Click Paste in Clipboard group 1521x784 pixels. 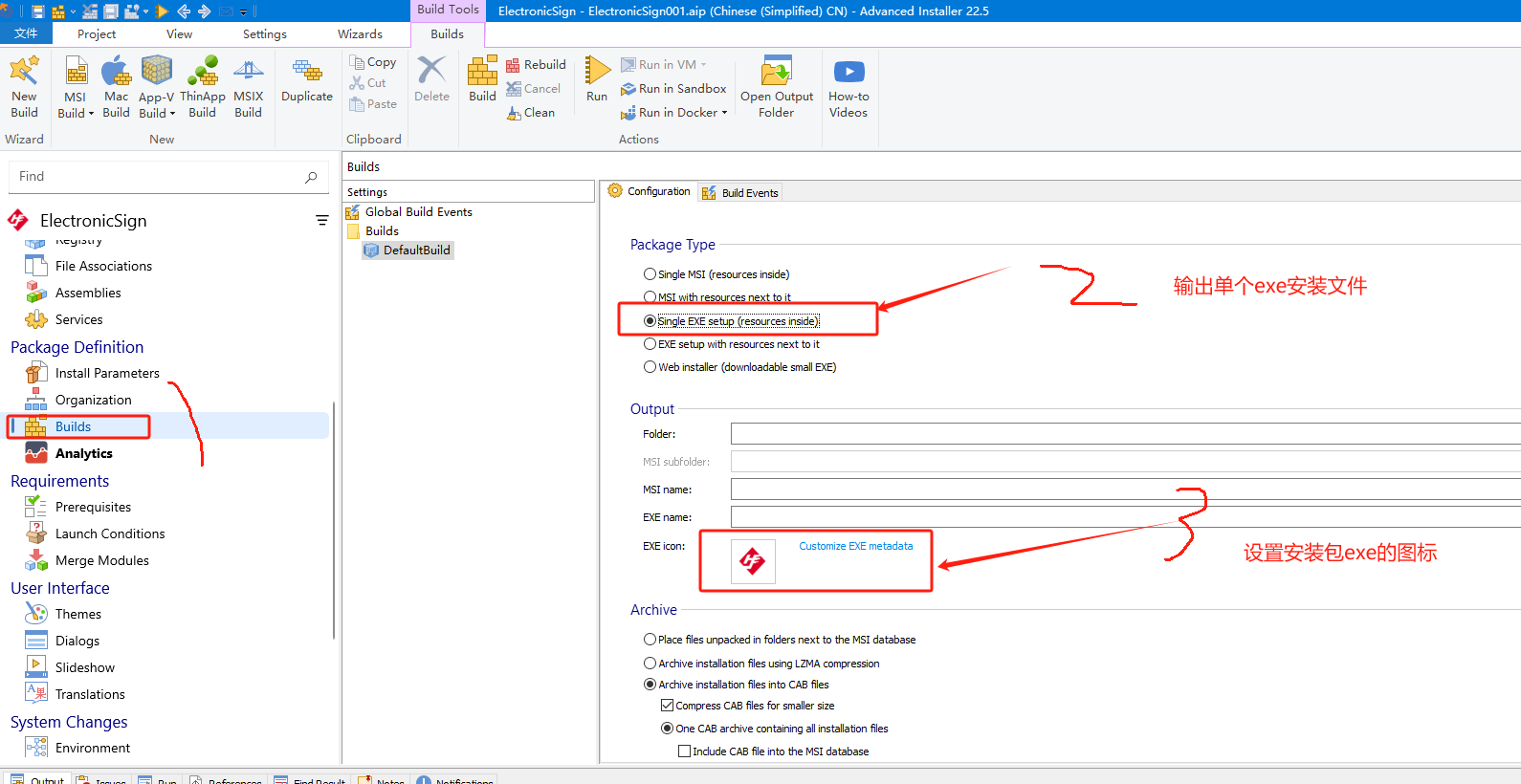[x=374, y=104]
